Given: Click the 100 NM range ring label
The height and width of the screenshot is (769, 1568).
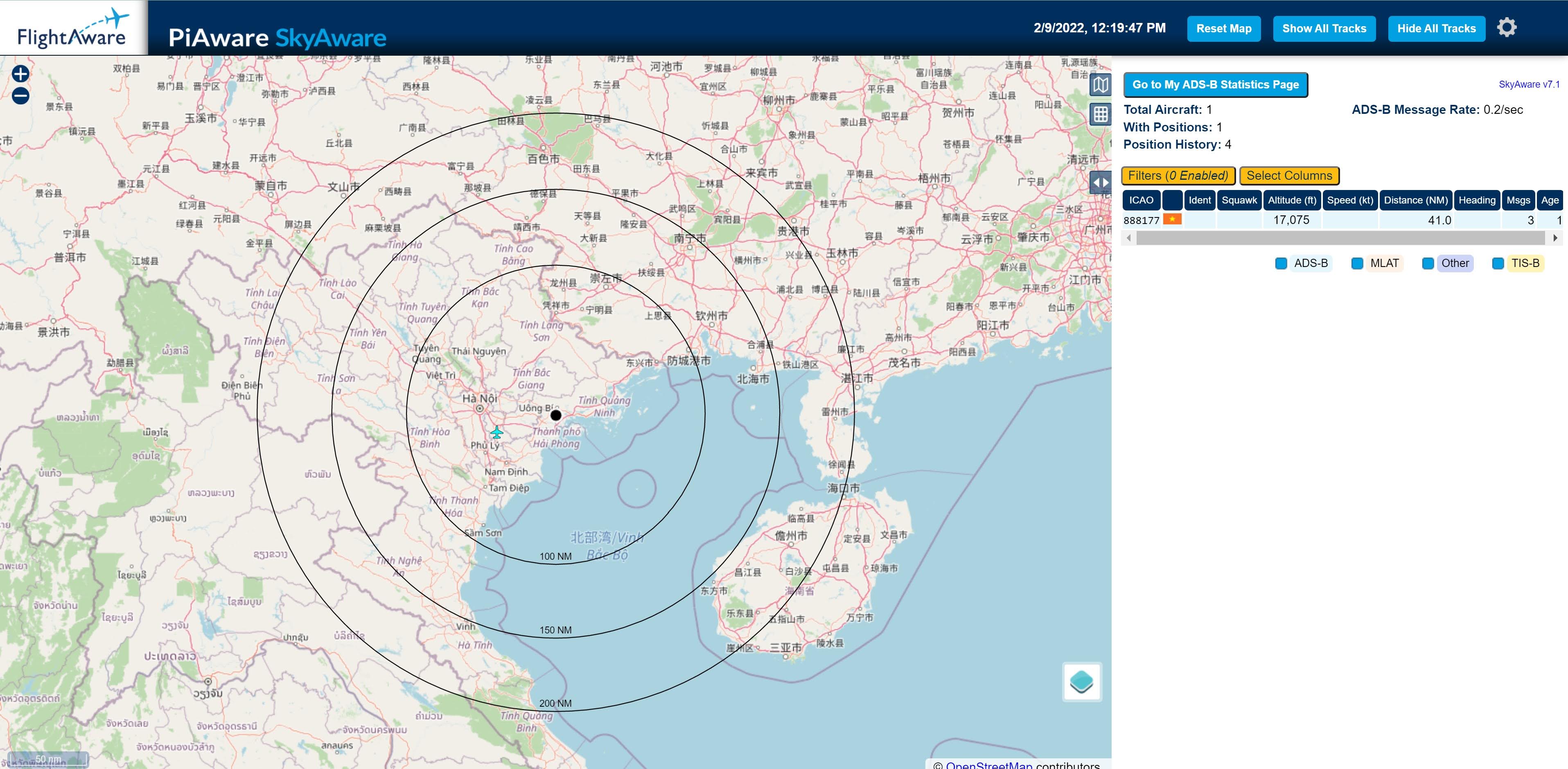Looking at the screenshot, I should [555, 556].
